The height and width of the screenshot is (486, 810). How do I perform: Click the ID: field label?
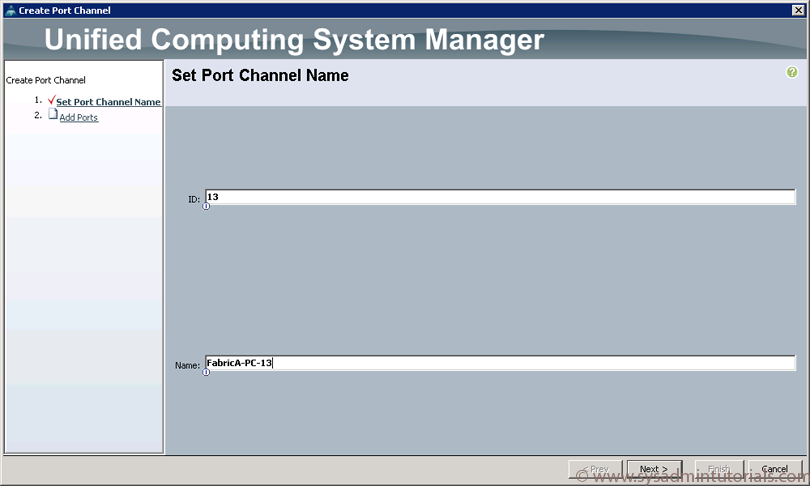(x=194, y=199)
